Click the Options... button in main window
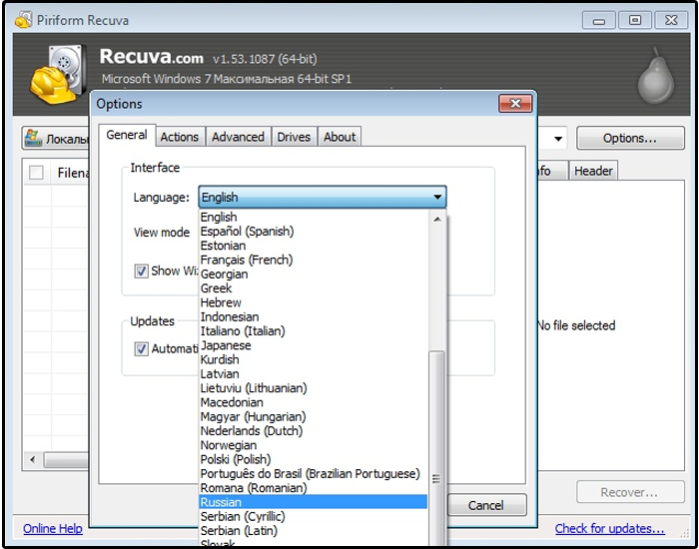Screen dimensions: 699x549 tap(630, 138)
